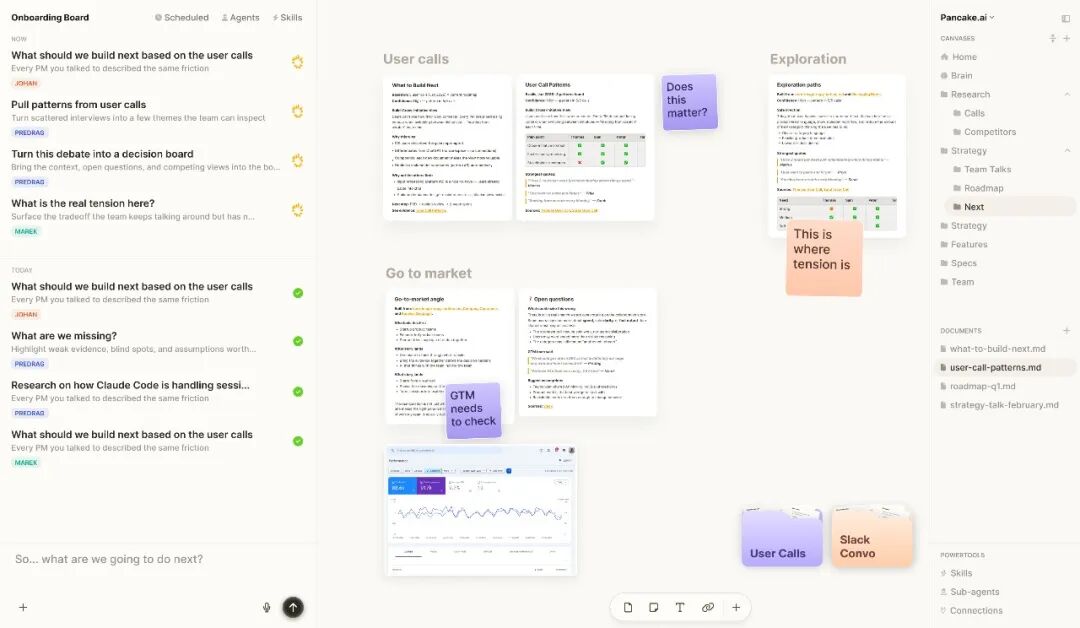Click the Onboarding Board title

pyautogui.click(x=50, y=17)
